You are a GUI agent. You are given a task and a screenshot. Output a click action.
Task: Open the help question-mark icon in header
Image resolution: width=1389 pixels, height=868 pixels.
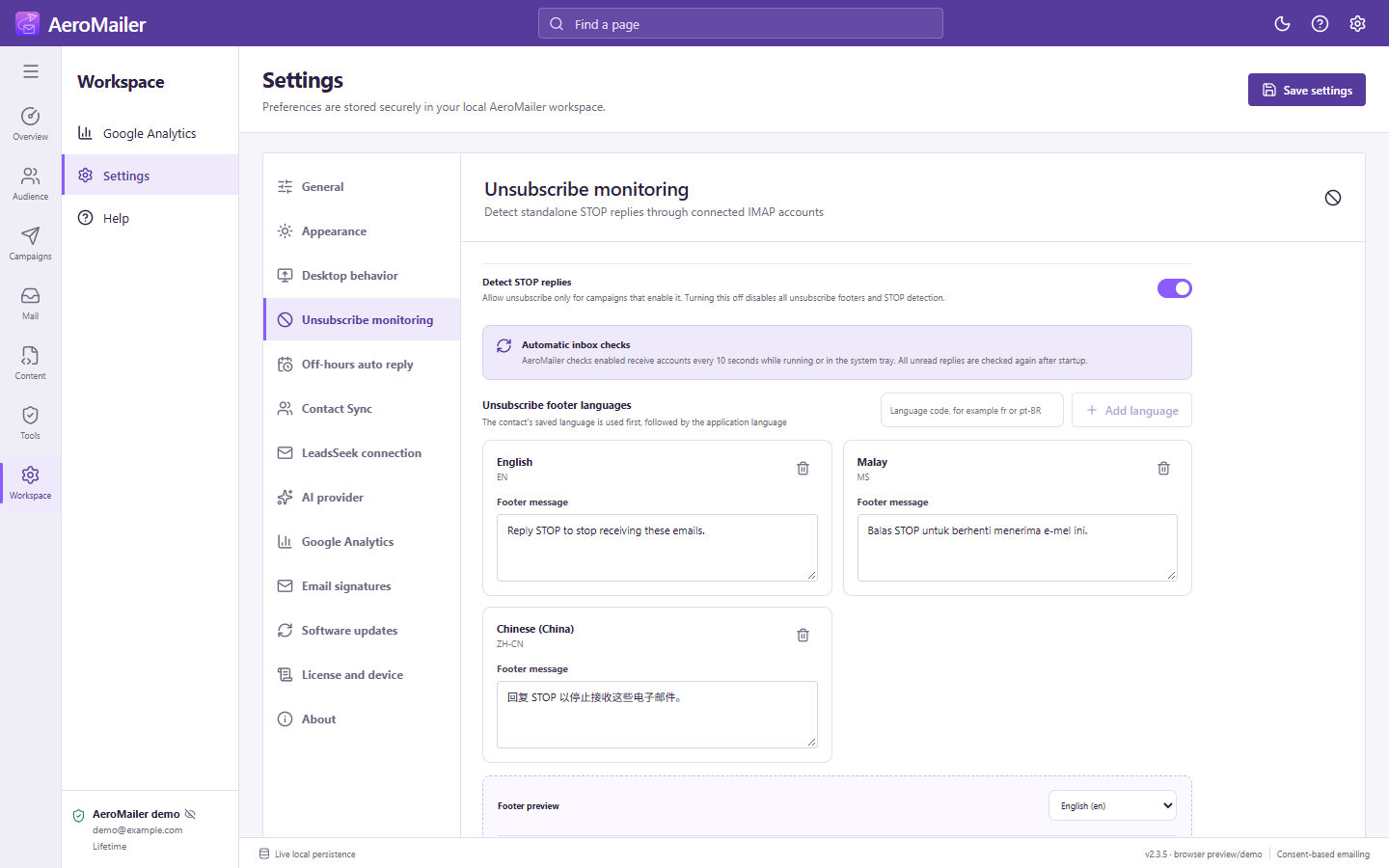(x=1320, y=24)
